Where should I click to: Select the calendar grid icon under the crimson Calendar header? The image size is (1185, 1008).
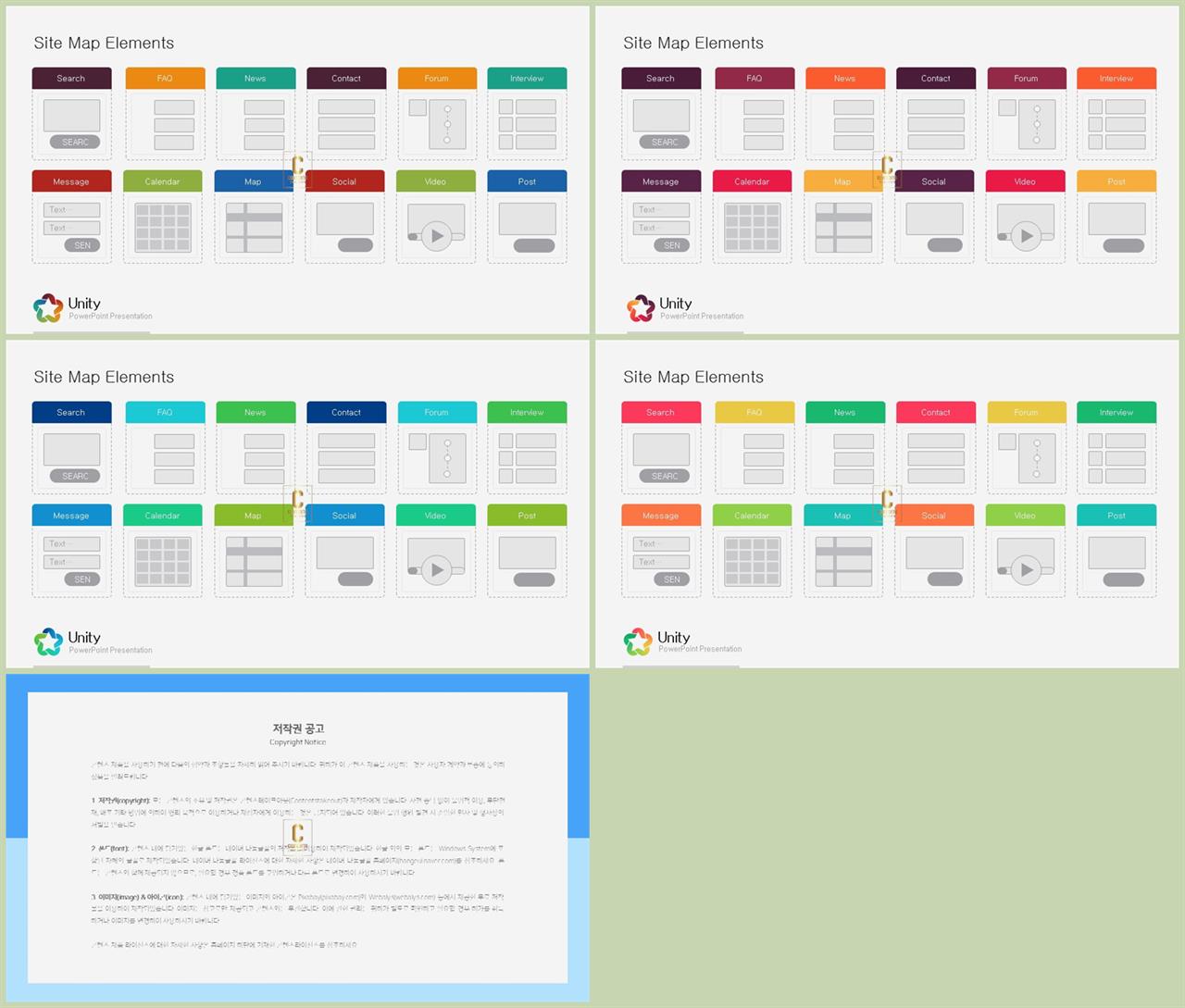(x=752, y=228)
